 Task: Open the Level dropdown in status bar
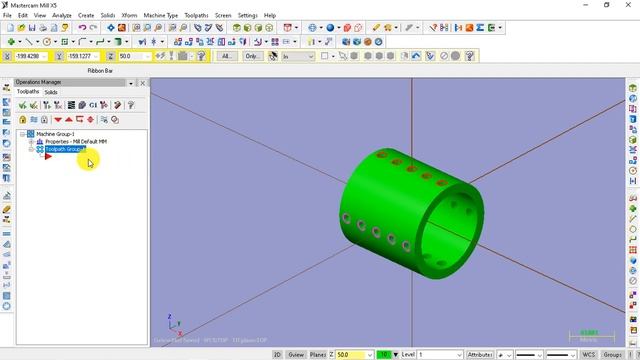pyautogui.click(x=459, y=355)
